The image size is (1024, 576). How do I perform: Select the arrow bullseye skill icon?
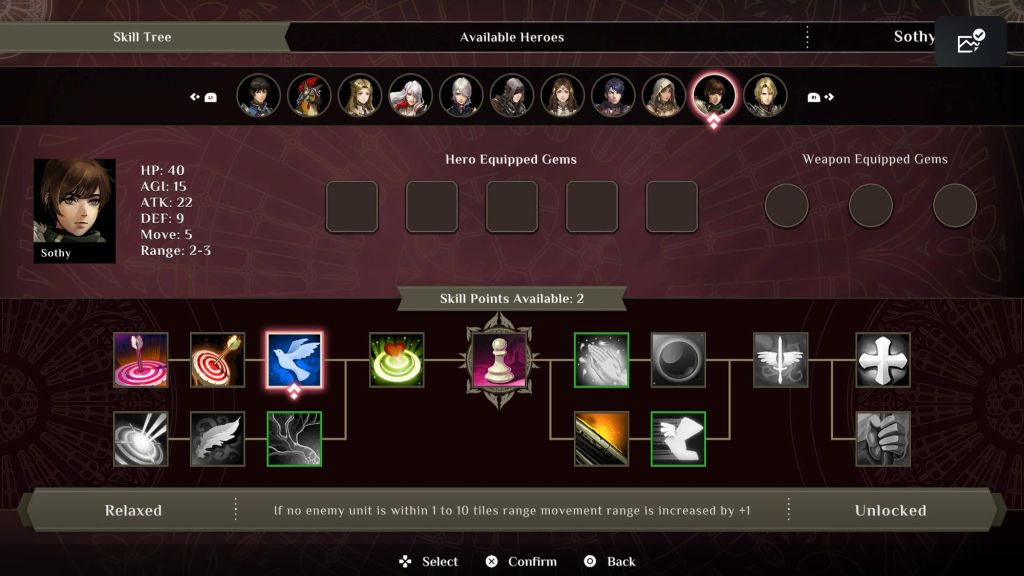[x=217, y=360]
